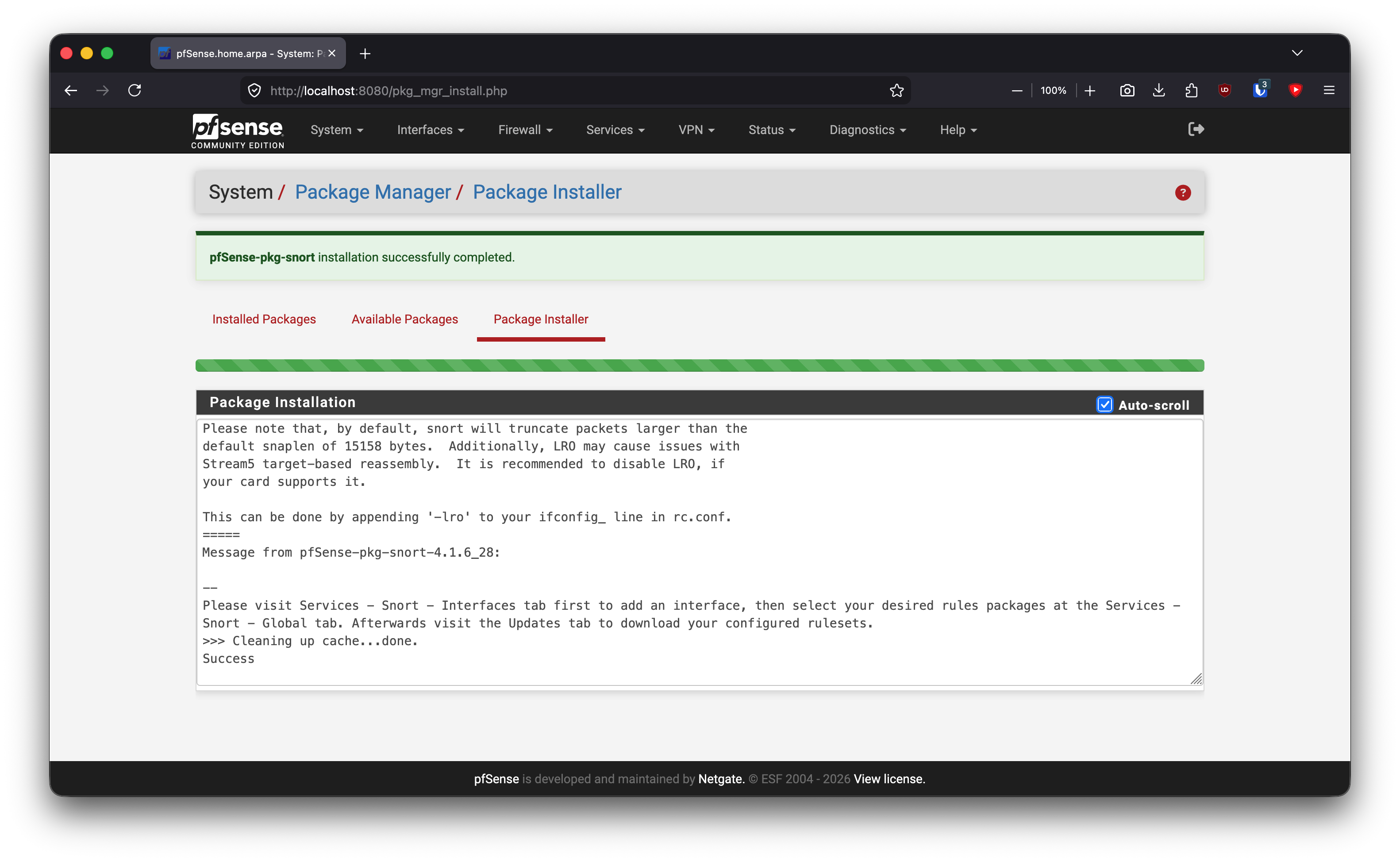Open the red help question icon
The height and width of the screenshot is (862, 1400).
[1182, 192]
